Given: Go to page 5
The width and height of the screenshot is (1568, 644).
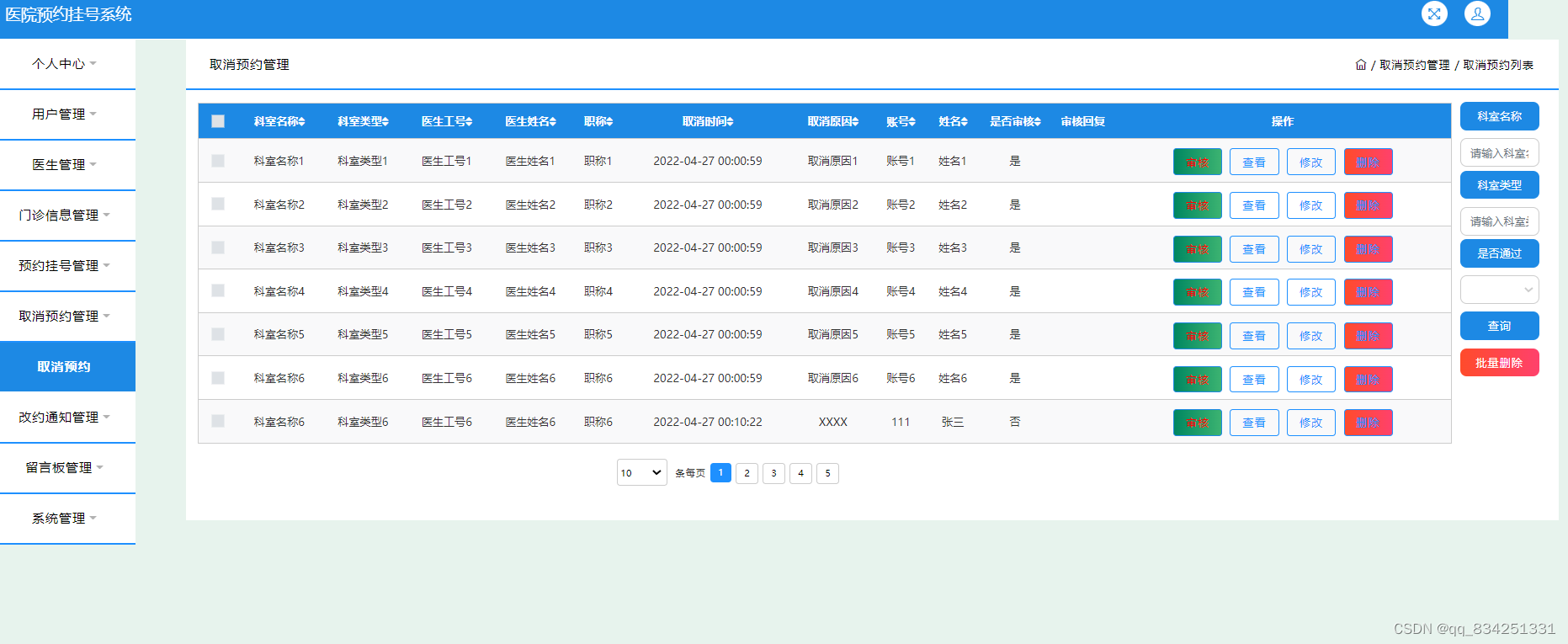Looking at the screenshot, I should [x=827, y=473].
